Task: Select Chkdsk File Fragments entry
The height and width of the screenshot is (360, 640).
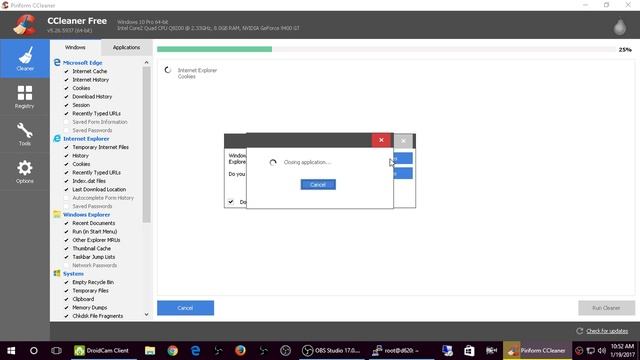Action: (98, 316)
